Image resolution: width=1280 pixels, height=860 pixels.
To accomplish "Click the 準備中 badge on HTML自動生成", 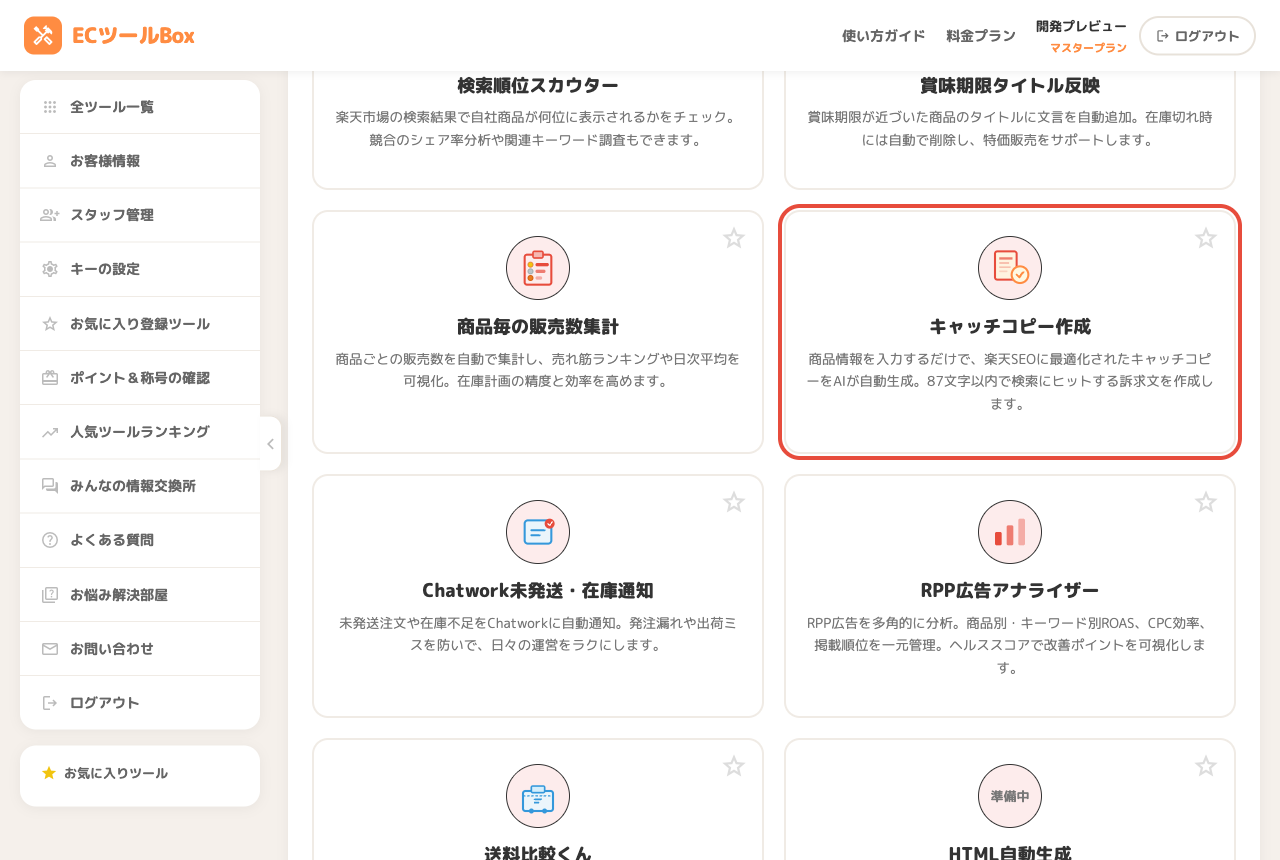I will 1010,796.
